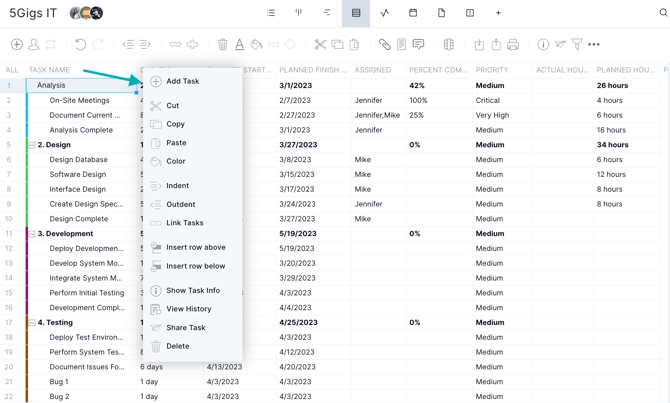Screen dimensions: 670x403
Task: Click the scissors cut toolbar icon
Action: coord(320,44)
